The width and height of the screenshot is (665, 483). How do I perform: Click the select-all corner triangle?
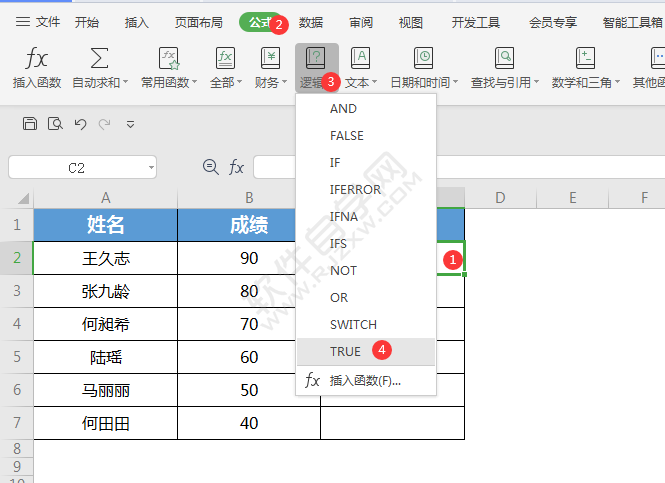tap(23, 198)
